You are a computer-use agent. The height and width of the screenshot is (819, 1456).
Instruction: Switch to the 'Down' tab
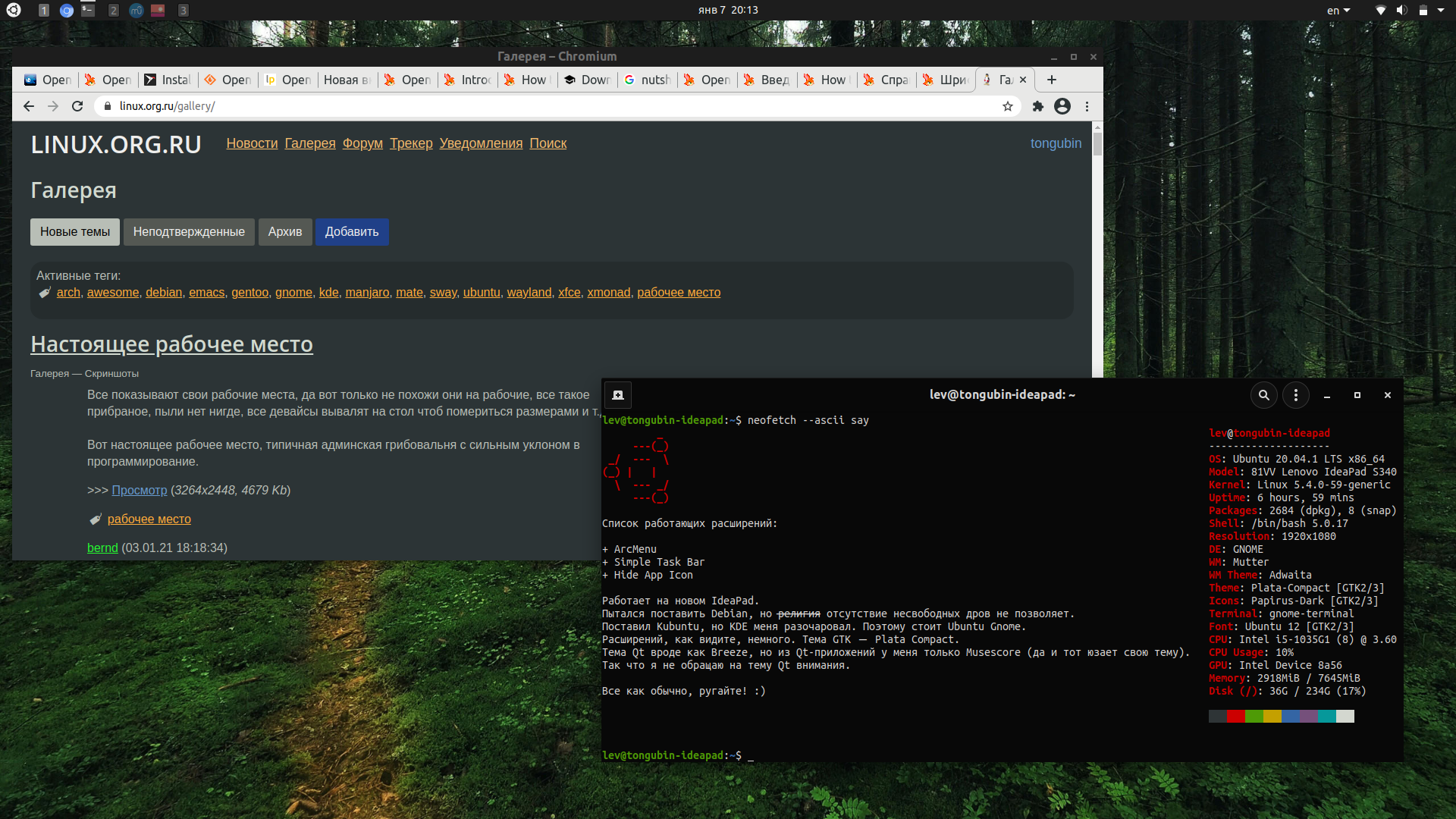[x=588, y=80]
